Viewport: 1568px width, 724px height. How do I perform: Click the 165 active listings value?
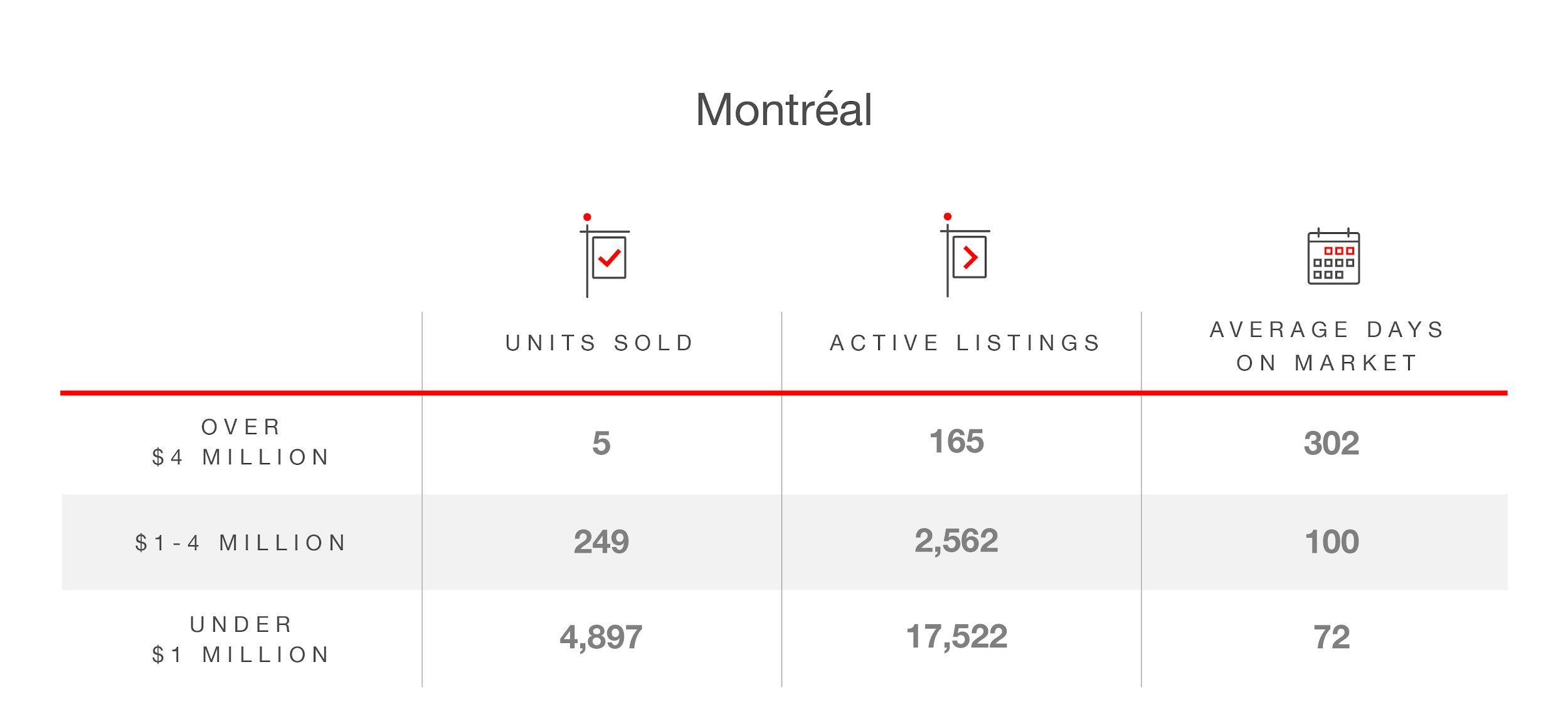pos(956,441)
